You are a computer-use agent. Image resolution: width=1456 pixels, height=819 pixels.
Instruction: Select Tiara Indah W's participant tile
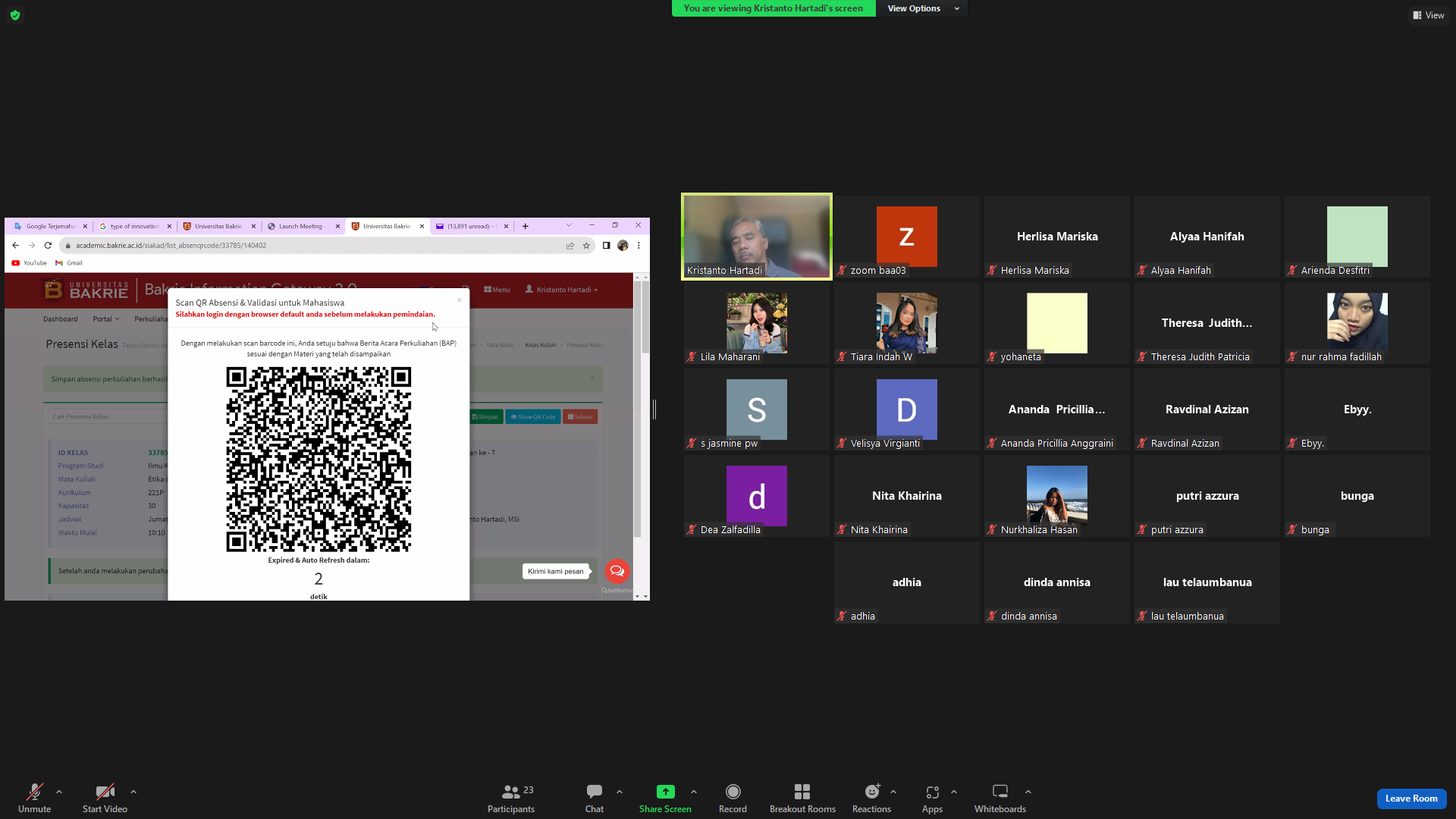coord(907,323)
